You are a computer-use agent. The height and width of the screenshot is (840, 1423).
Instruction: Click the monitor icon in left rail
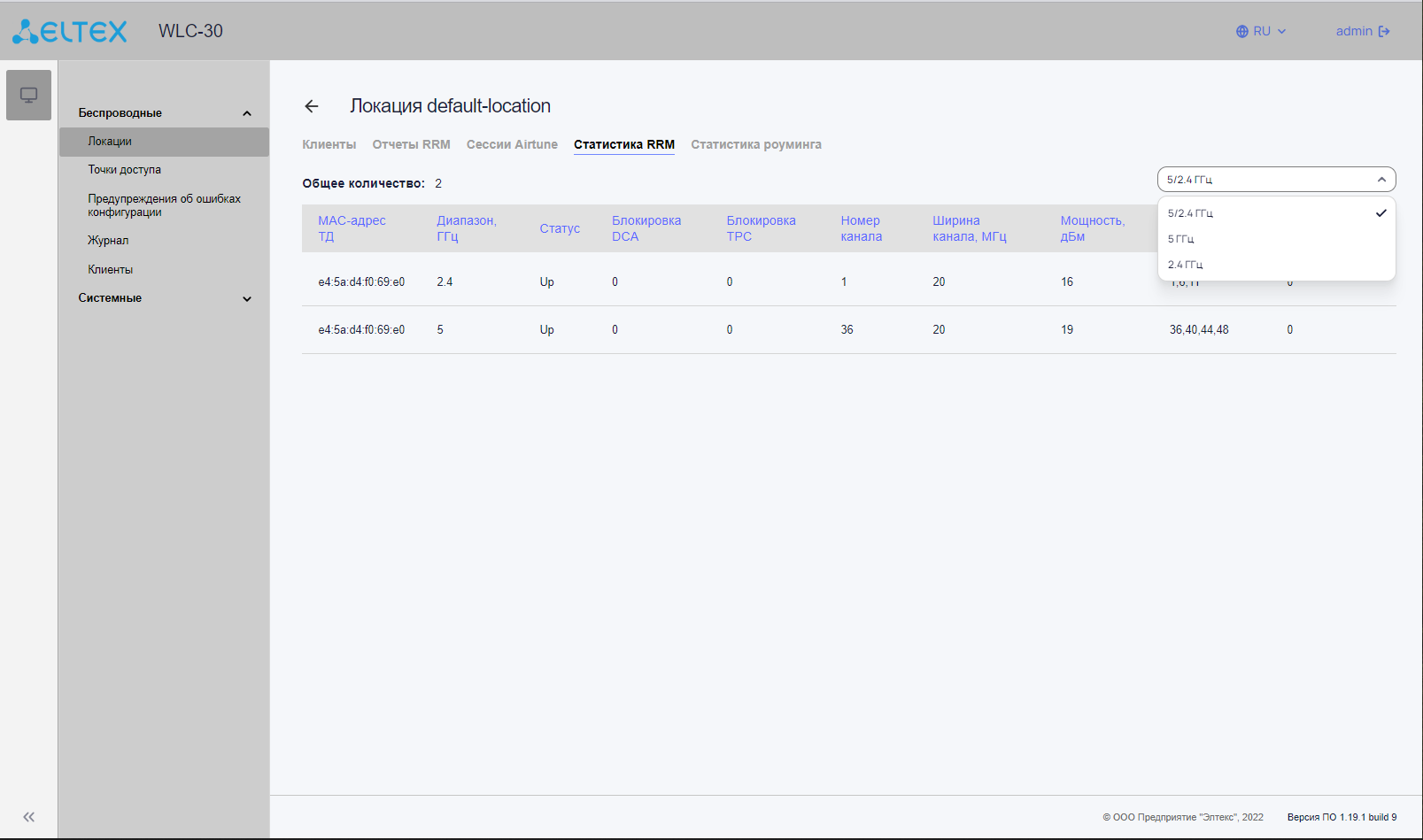click(28, 95)
